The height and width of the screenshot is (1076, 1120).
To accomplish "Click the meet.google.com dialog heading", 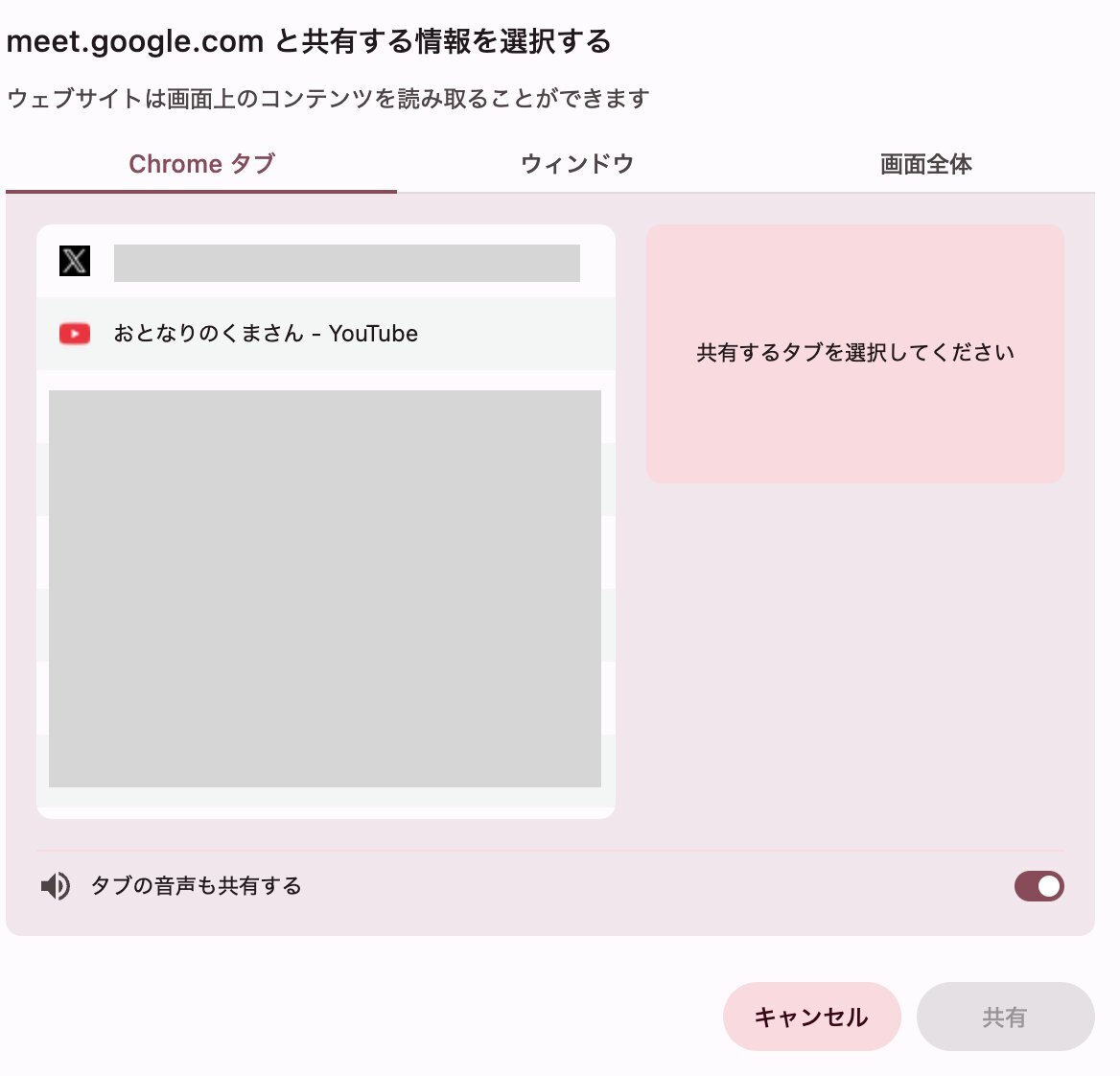I will click(x=309, y=41).
